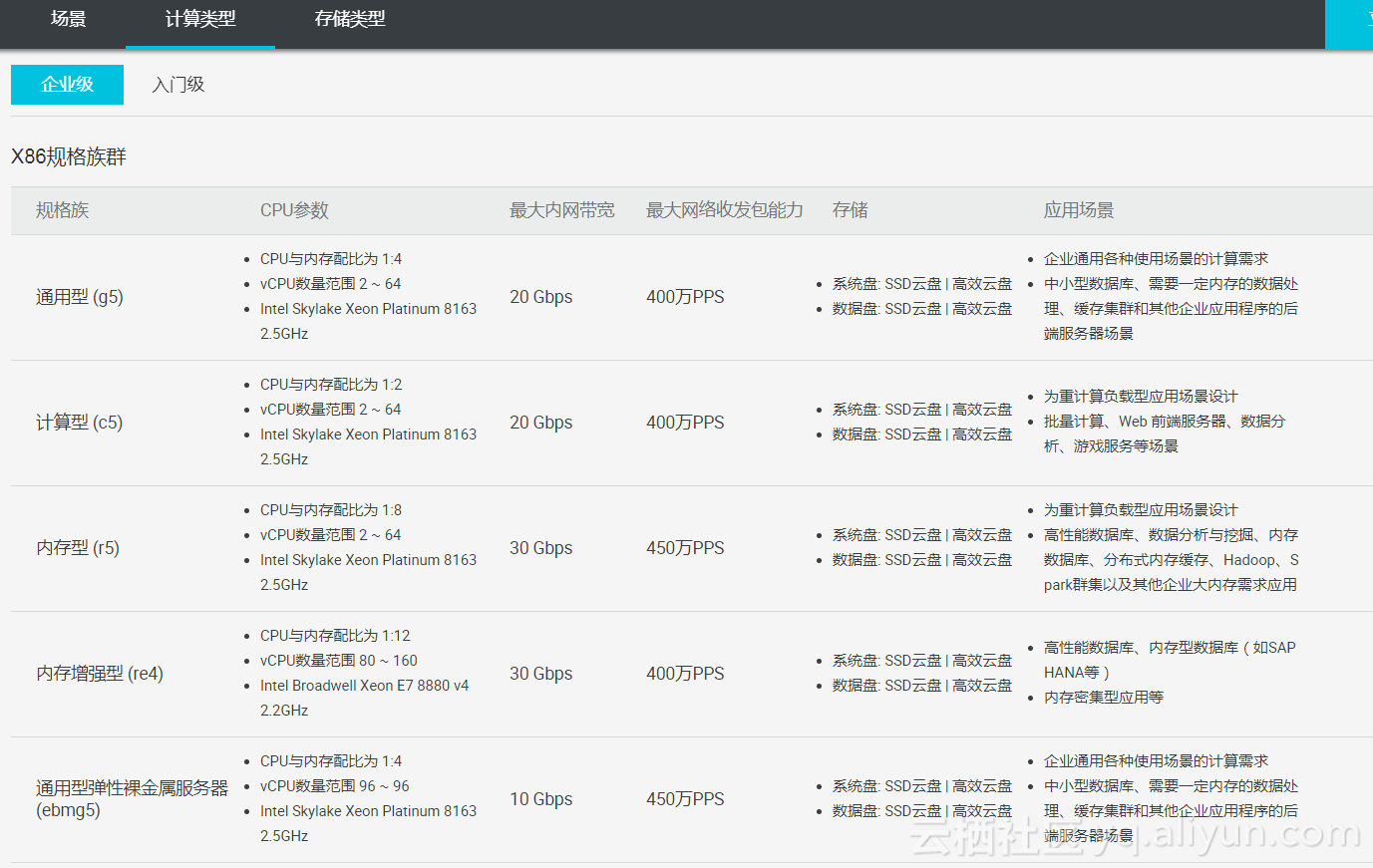Click the cyan button at top right
The height and width of the screenshot is (868, 1373).
pos(1349,24)
